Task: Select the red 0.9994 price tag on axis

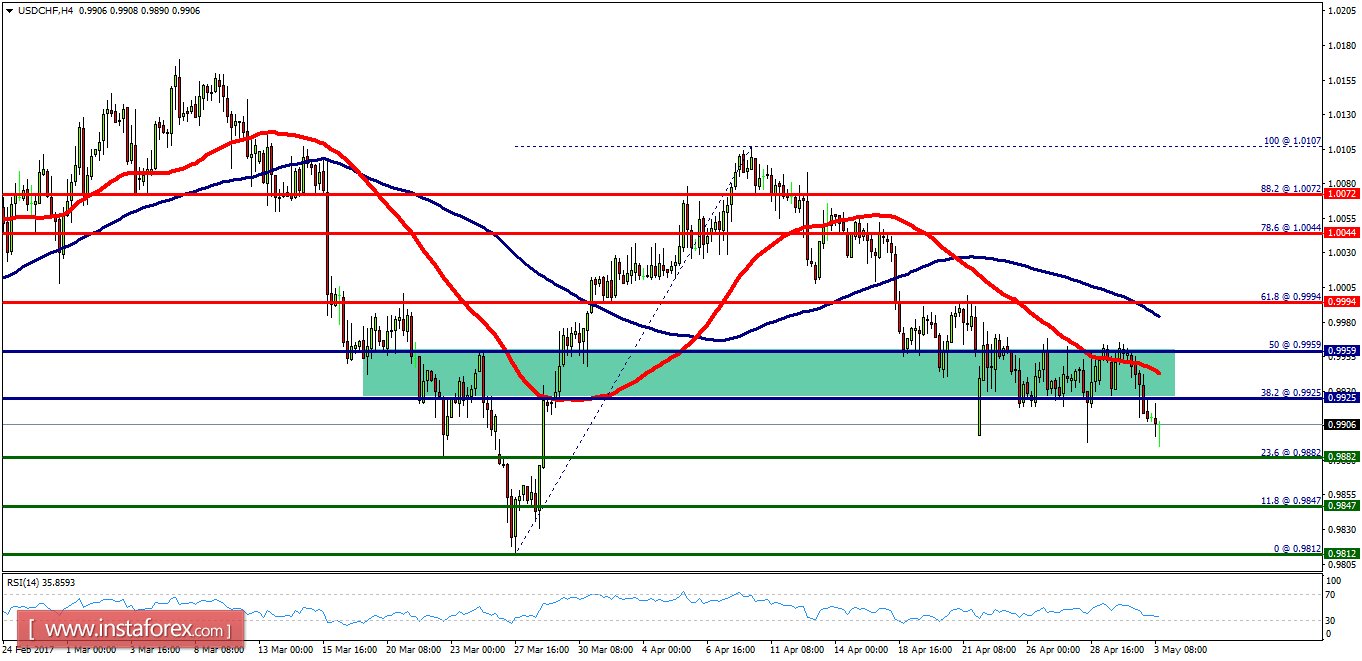Action: click(1341, 301)
